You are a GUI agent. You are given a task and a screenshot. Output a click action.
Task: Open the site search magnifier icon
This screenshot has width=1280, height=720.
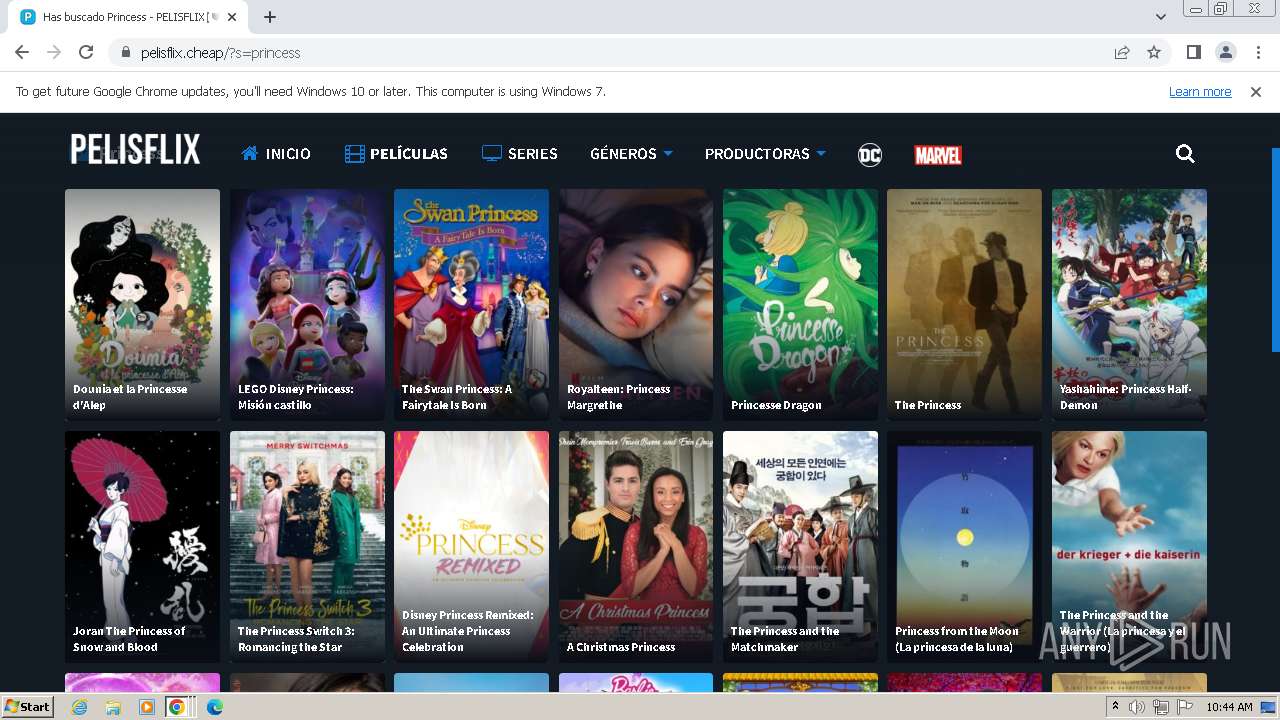pos(1185,154)
